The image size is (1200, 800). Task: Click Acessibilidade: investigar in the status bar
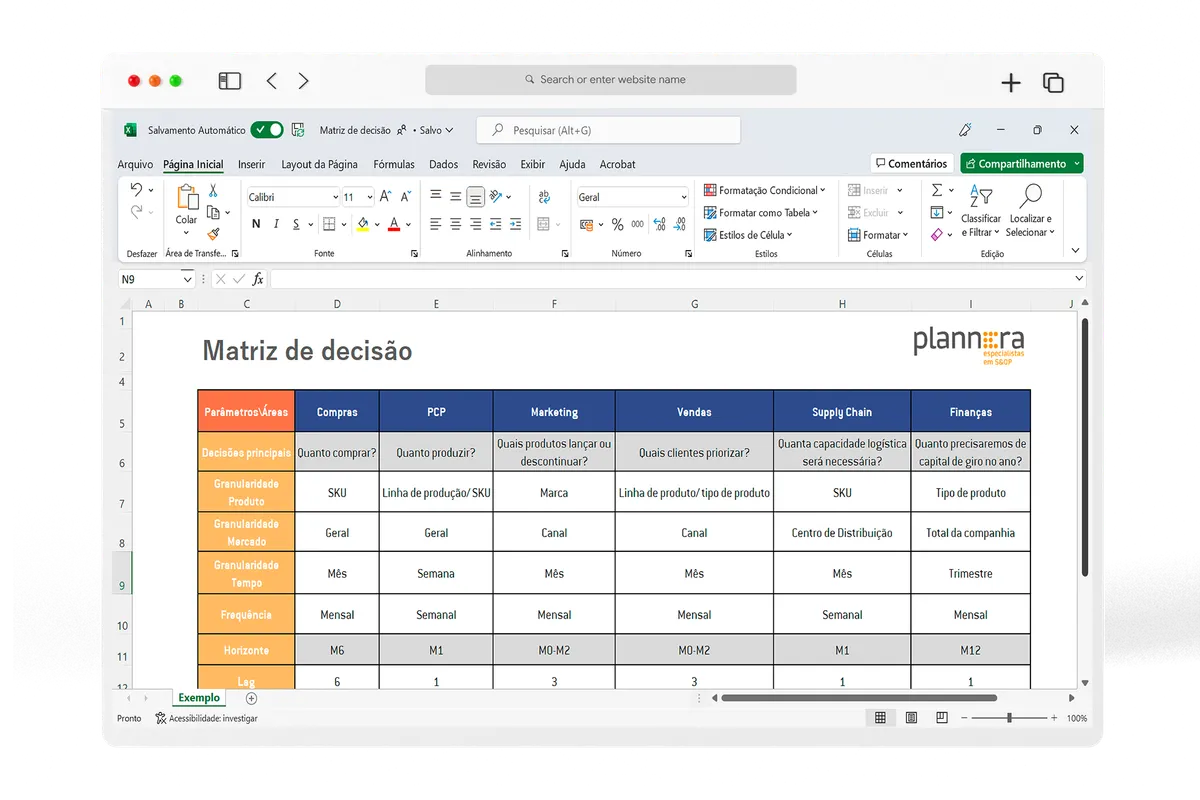pyautogui.click(x=206, y=718)
